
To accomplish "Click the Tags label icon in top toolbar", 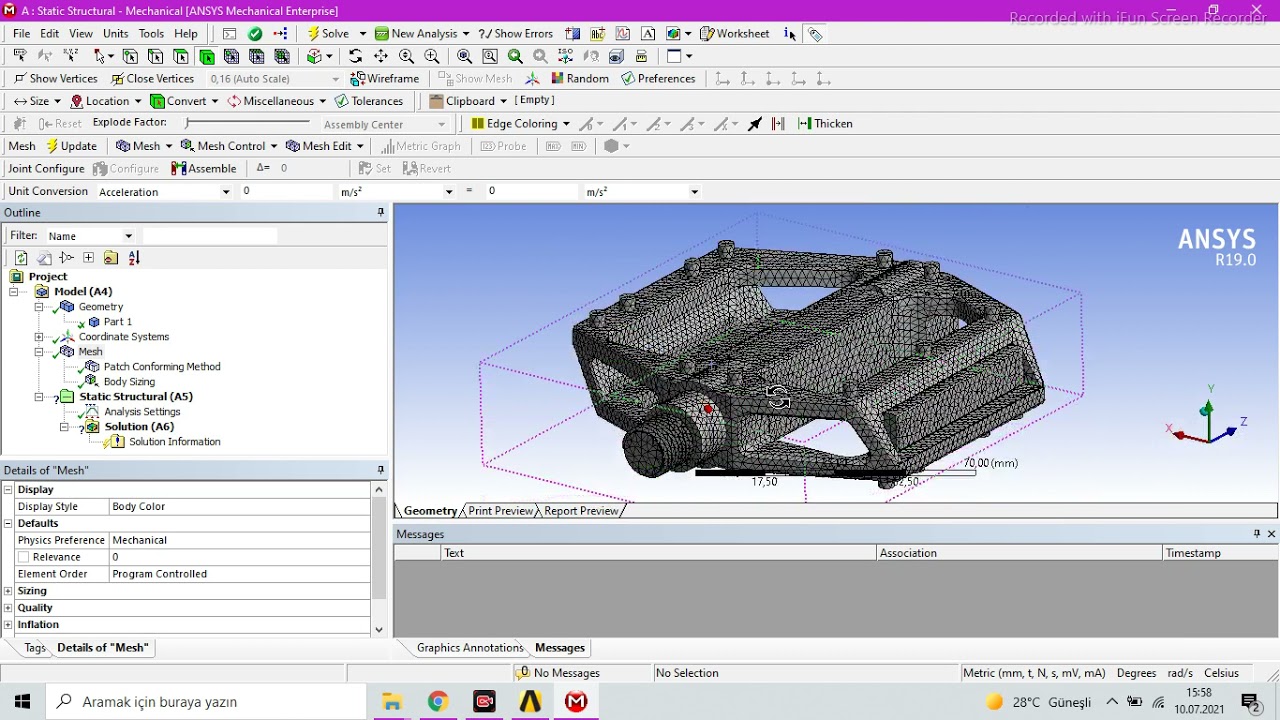I will 816,33.
